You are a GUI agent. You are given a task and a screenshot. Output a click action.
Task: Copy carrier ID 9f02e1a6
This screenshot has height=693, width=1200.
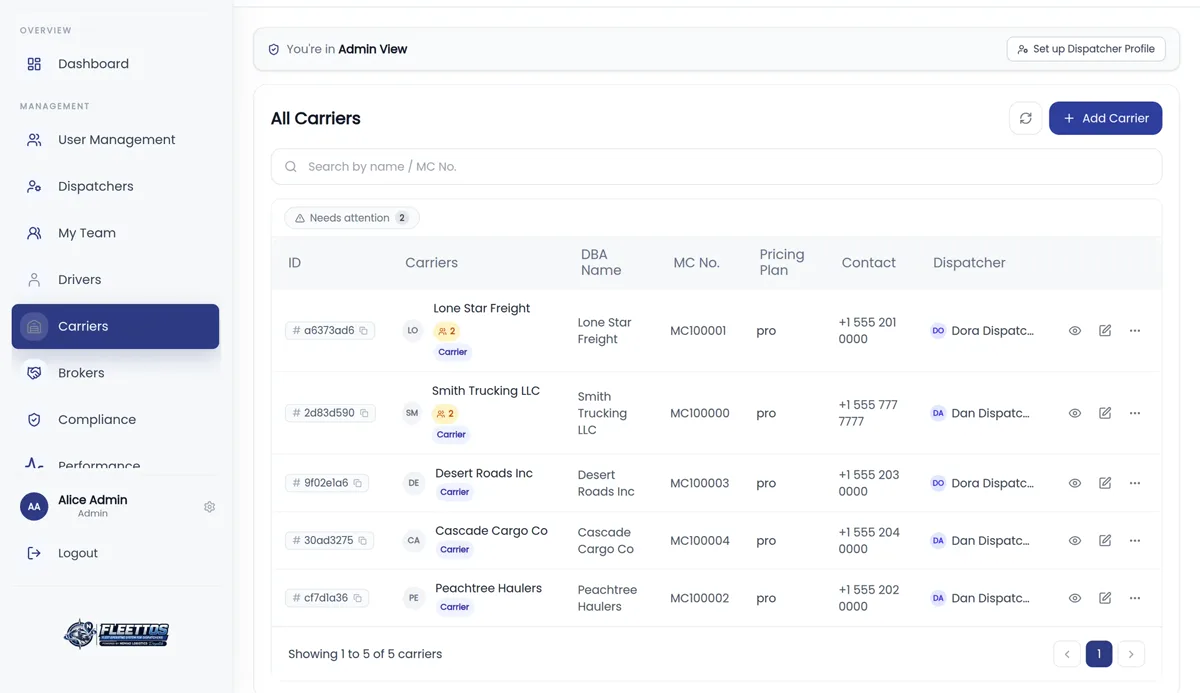click(358, 483)
